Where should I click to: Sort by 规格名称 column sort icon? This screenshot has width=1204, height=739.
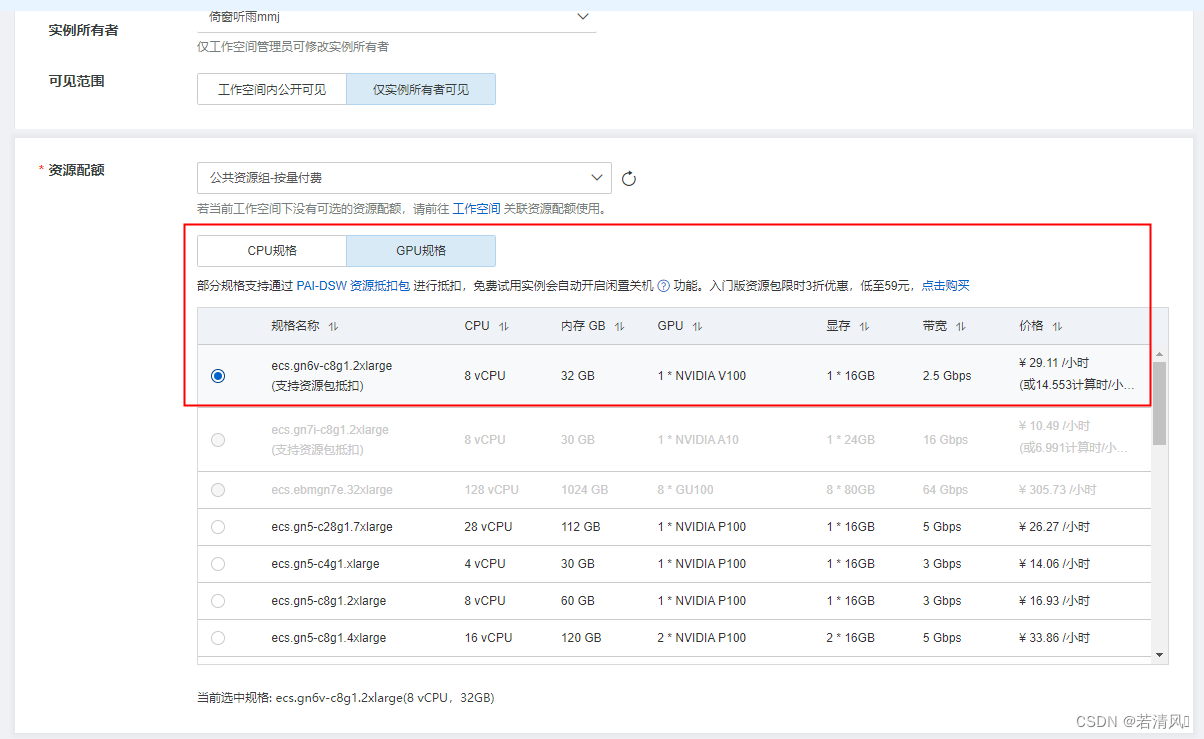pos(334,326)
